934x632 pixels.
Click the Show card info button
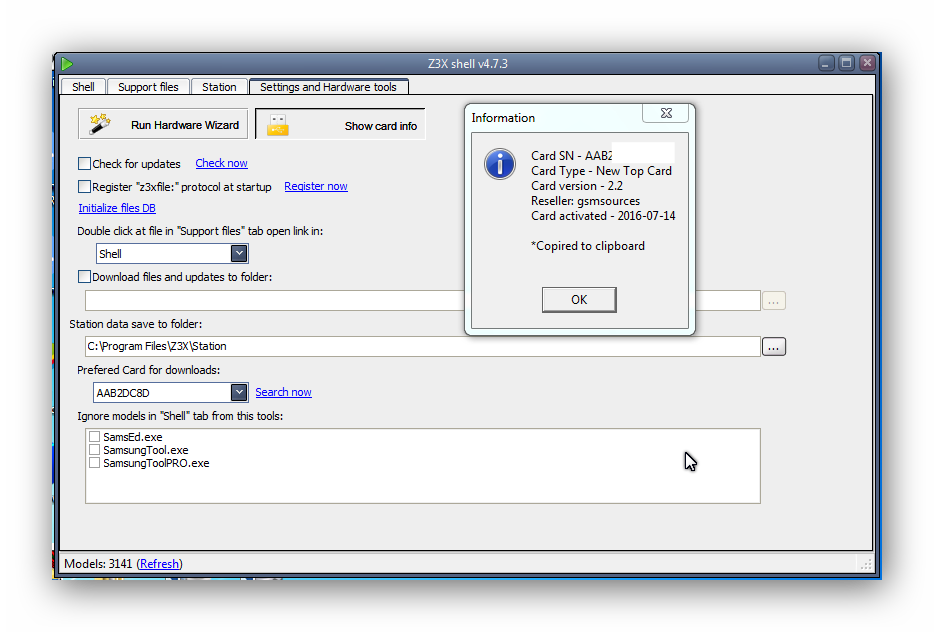(x=340, y=126)
